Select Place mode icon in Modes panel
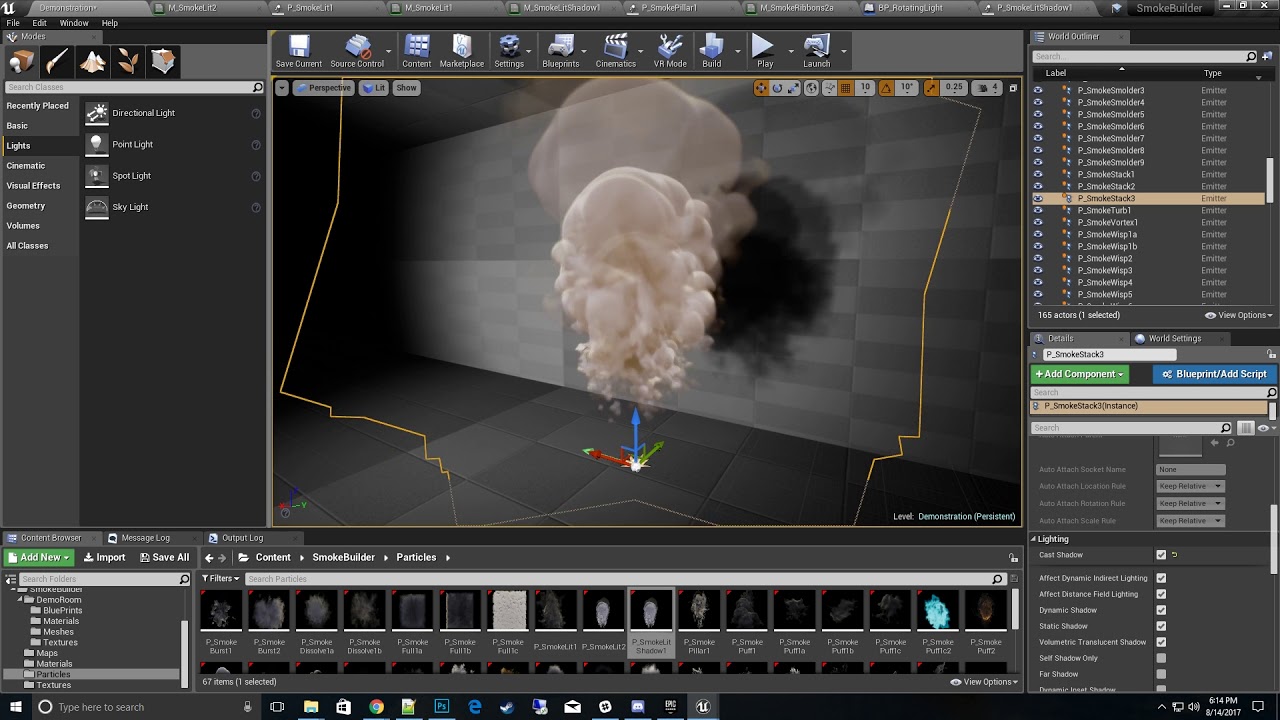1280x720 pixels. [x=22, y=62]
